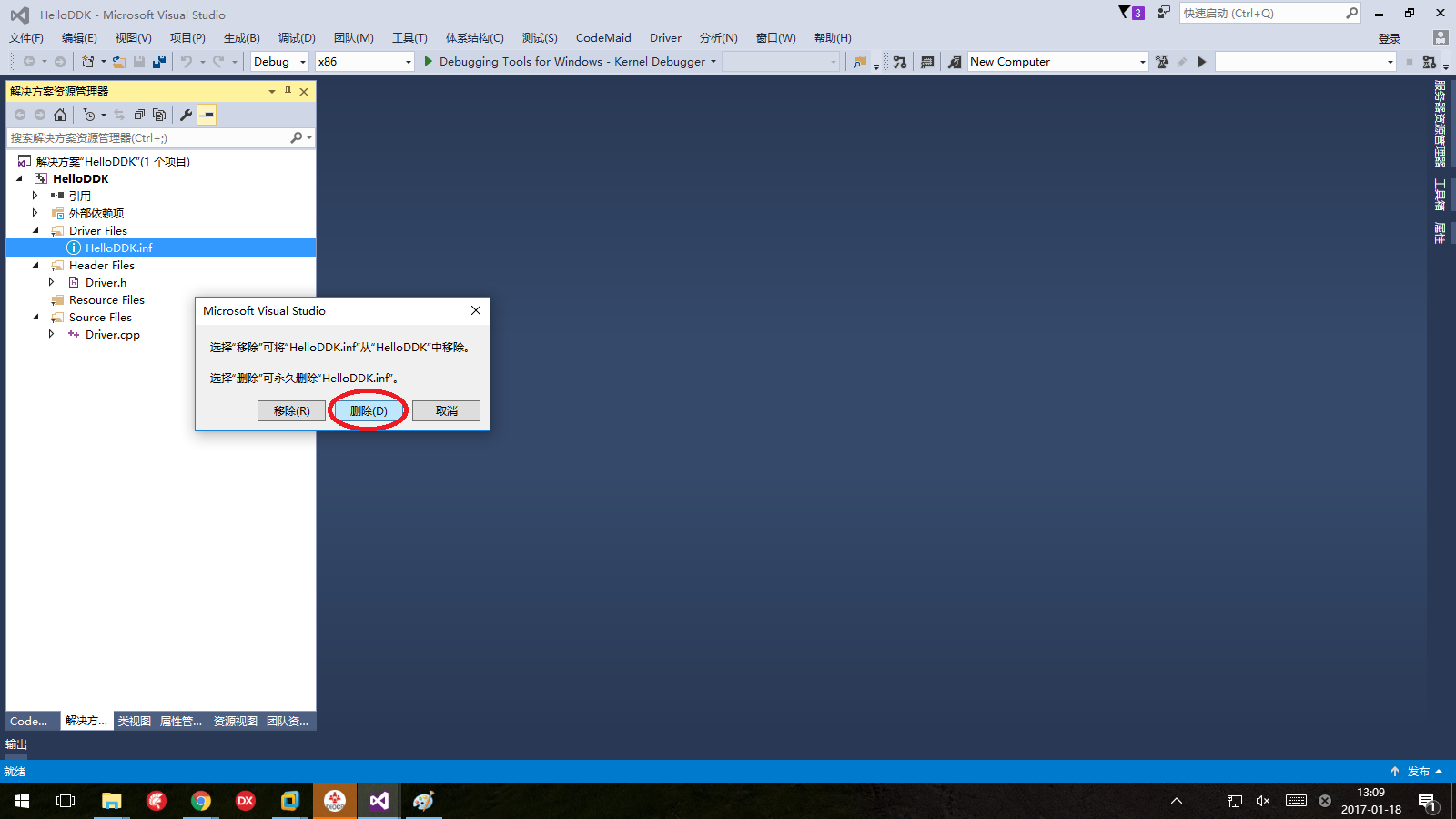The image size is (1456, 819).
Task: Select the Resource Files folder
Action: point(106,300)
